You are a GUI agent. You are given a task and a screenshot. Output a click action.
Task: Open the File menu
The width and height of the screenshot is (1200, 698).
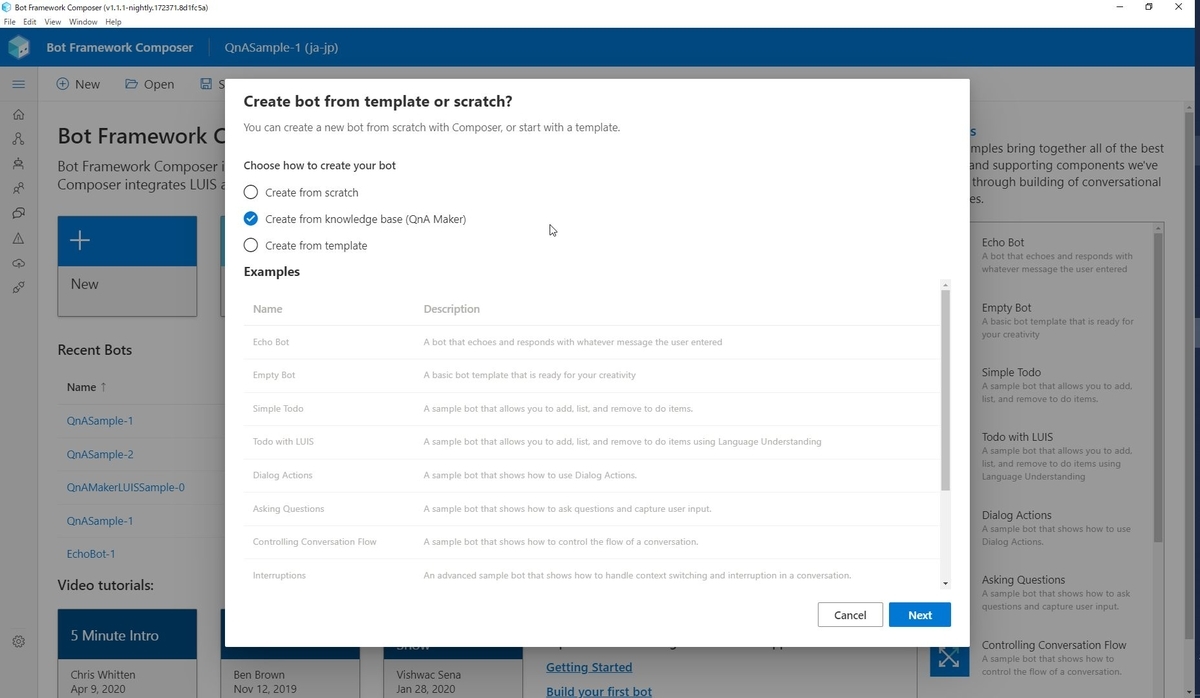click(10, 22)
